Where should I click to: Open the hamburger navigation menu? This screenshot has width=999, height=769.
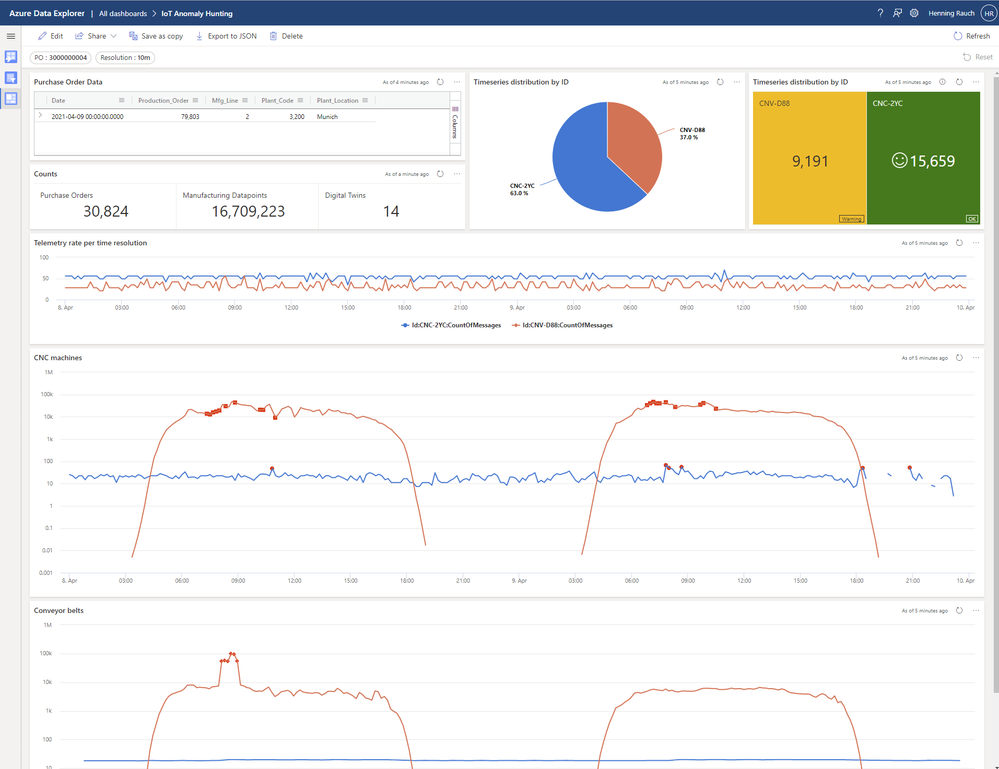tap(11, 36)
